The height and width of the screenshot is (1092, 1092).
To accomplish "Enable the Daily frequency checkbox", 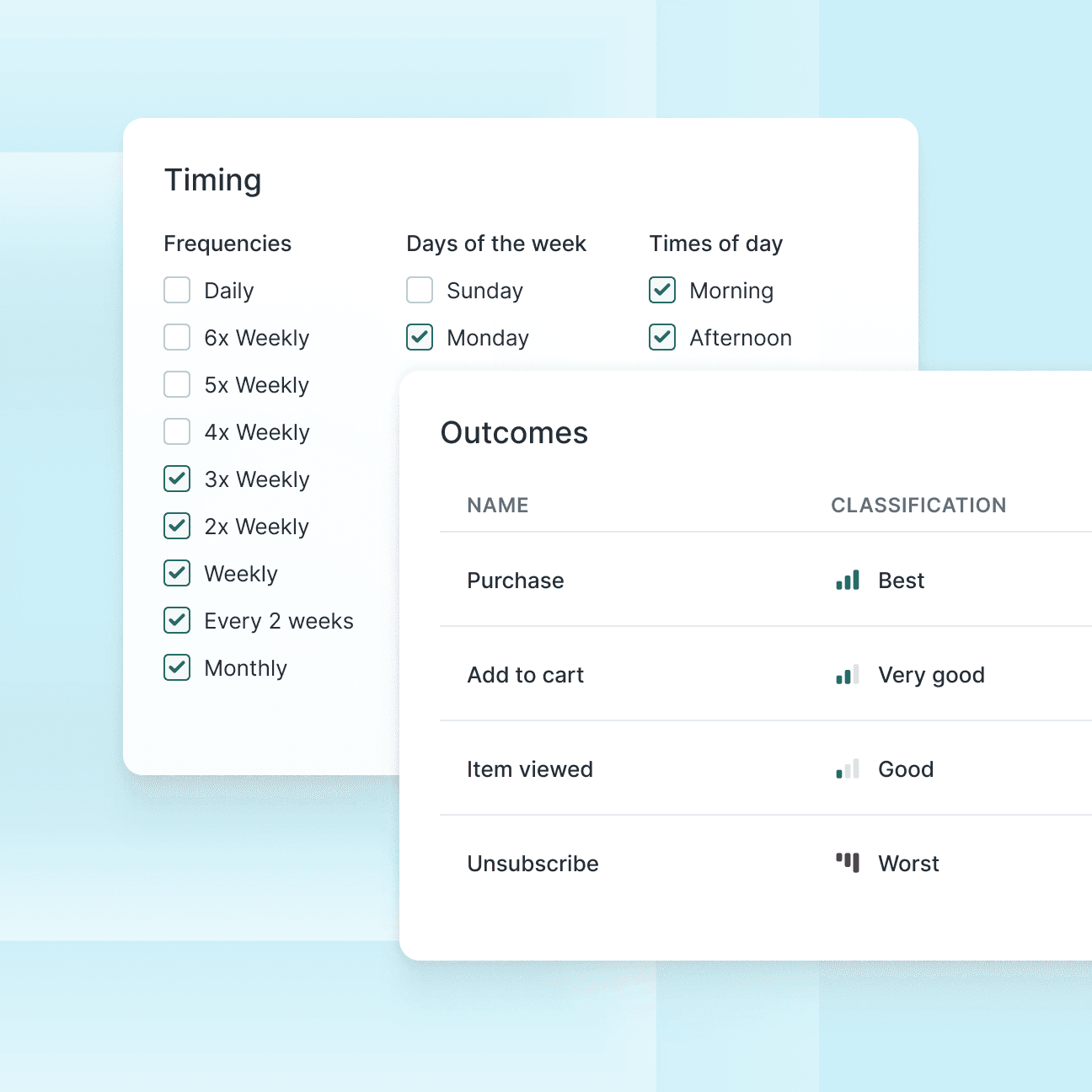I will click(177, 290).
